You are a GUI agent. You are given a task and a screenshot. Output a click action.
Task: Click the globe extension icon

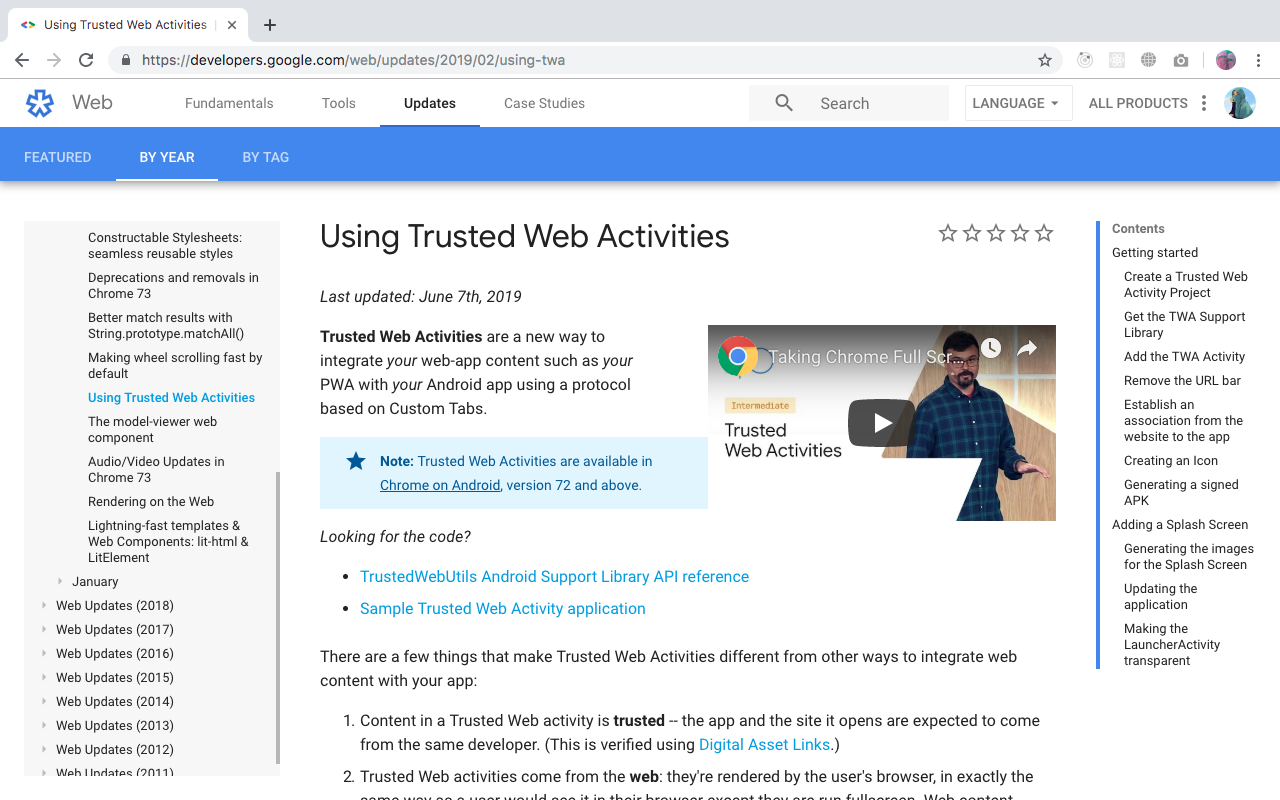pyautogui.click(x=1149, y=60)
